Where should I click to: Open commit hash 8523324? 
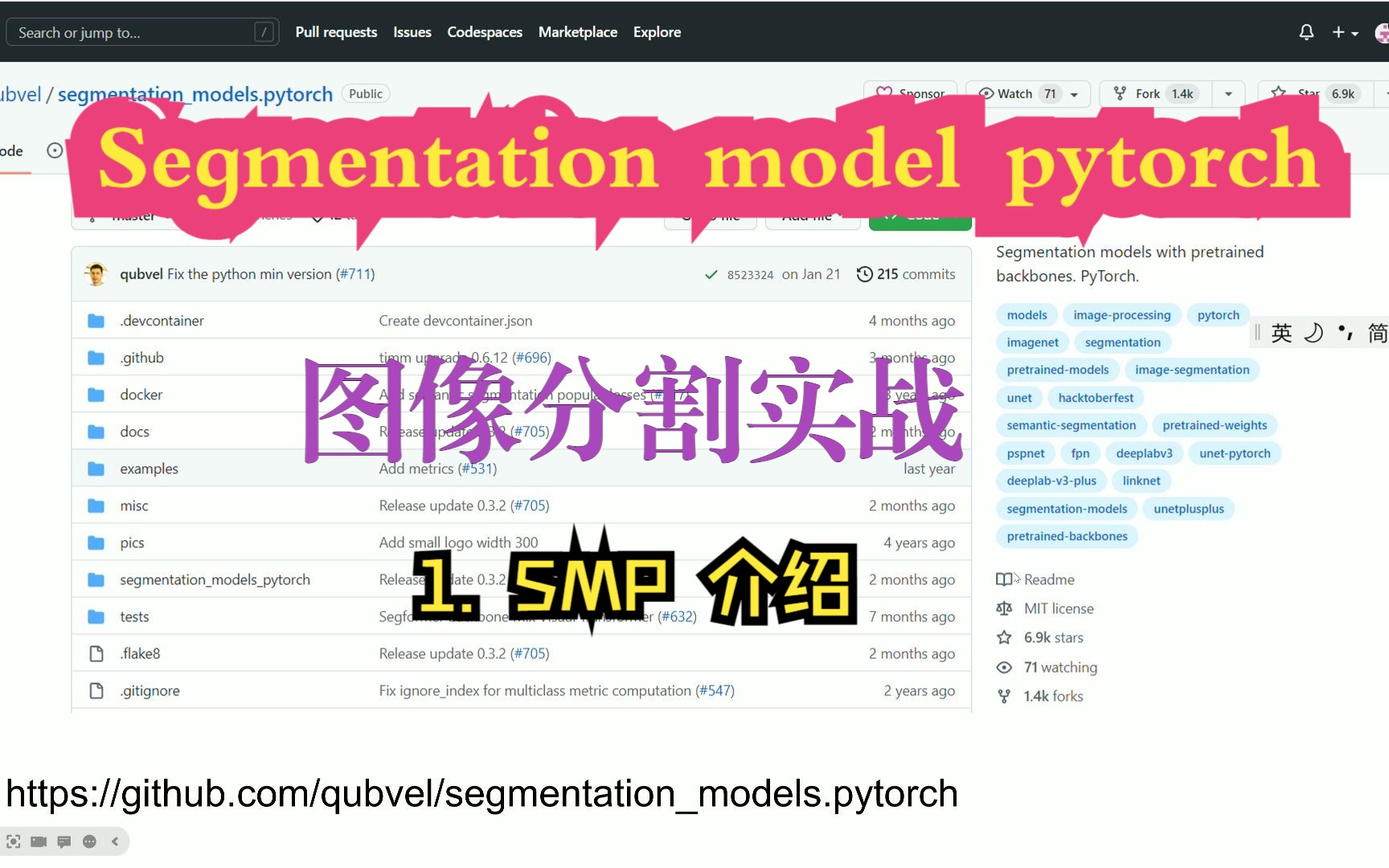click(x=751, y=275)
